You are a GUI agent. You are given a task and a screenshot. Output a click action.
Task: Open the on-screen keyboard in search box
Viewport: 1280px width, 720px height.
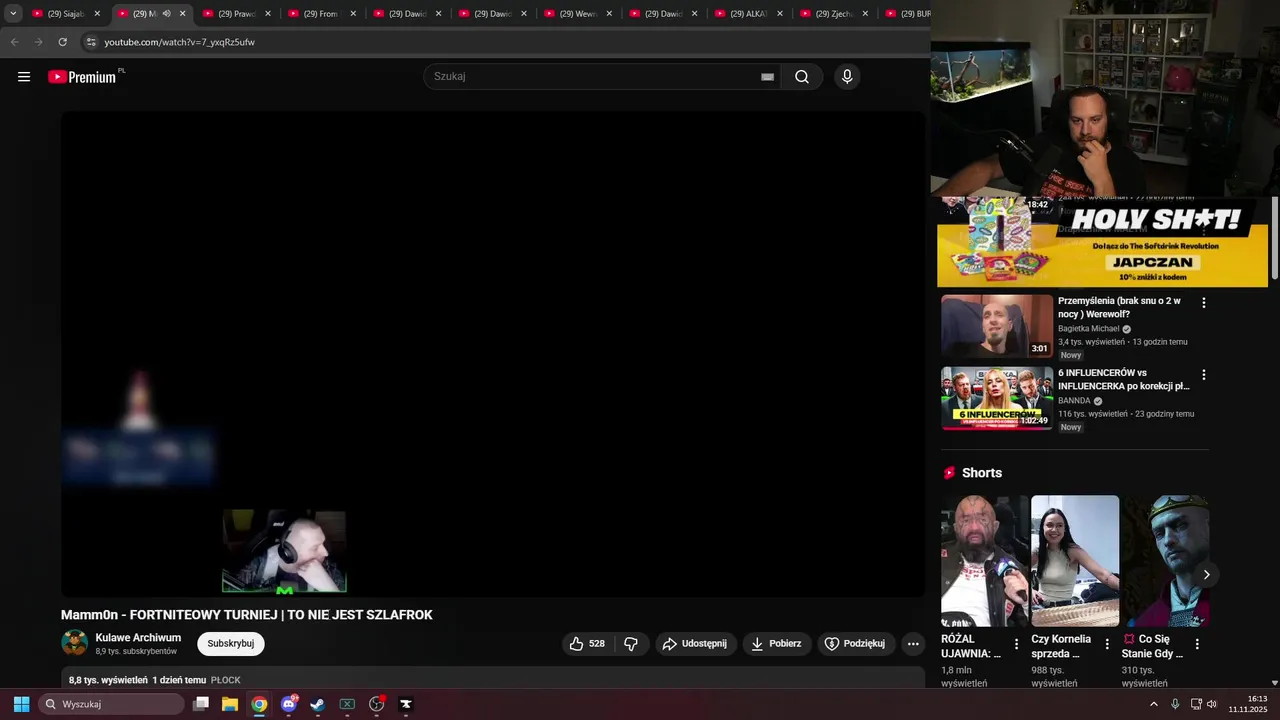pos(767,77)
